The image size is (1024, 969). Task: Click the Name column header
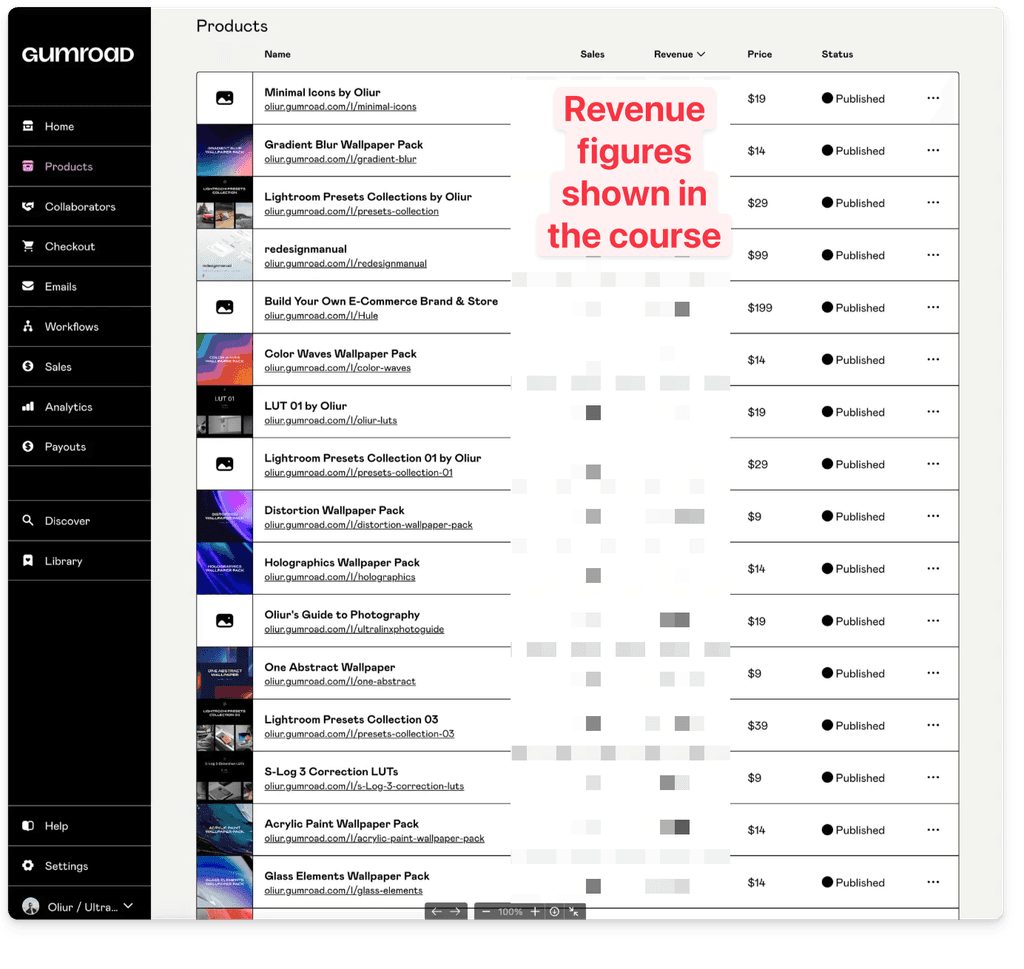pos(278,54)
